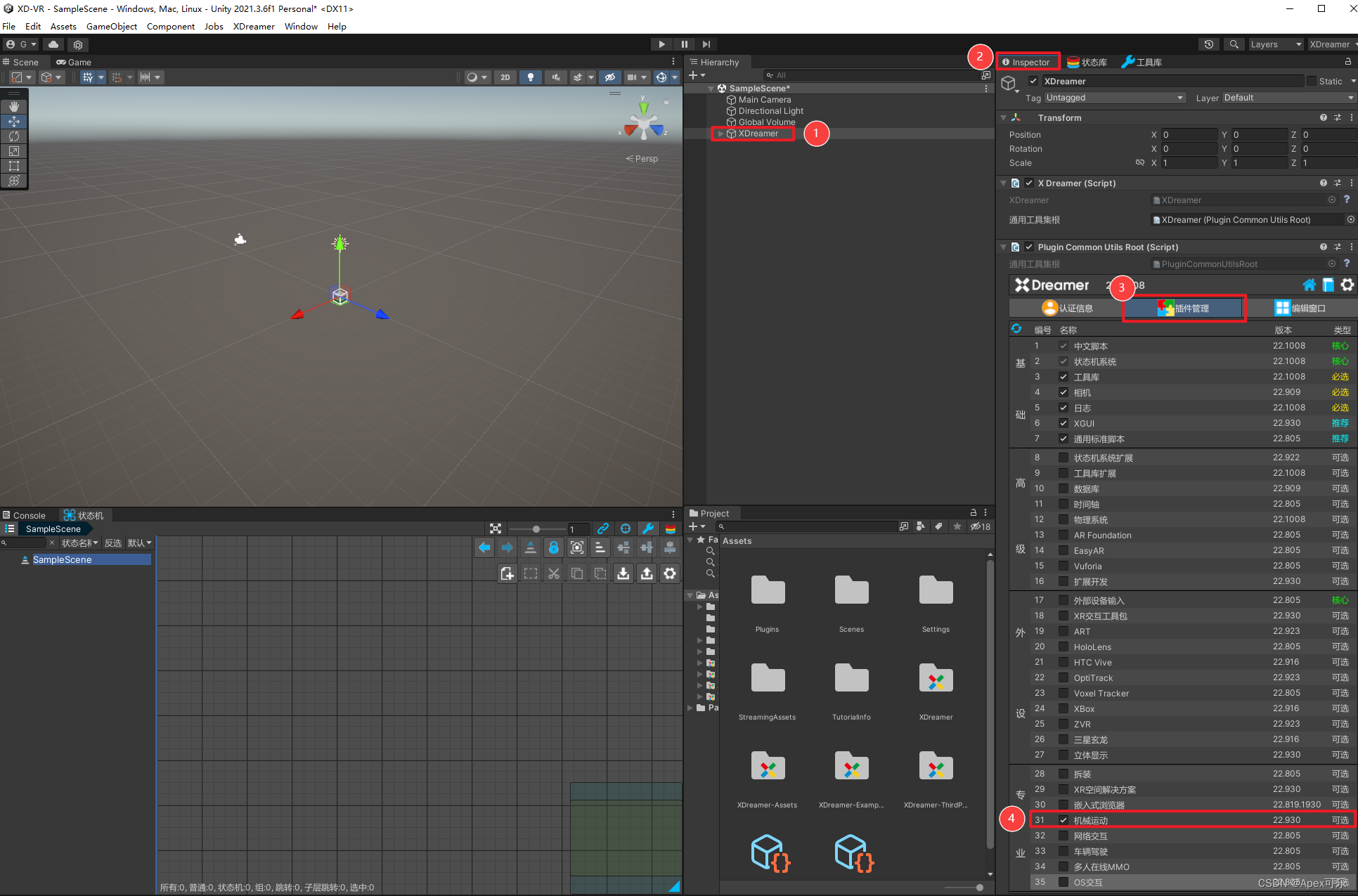Enable the 时间轴 plugin checkbox

(1063, 504)
